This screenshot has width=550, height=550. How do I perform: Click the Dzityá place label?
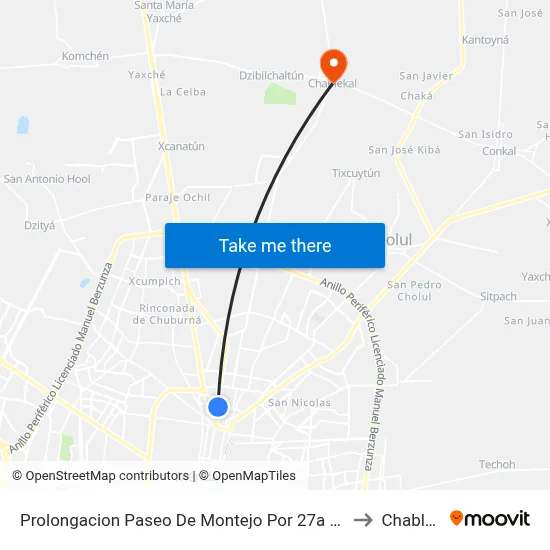tap(39, 226)
